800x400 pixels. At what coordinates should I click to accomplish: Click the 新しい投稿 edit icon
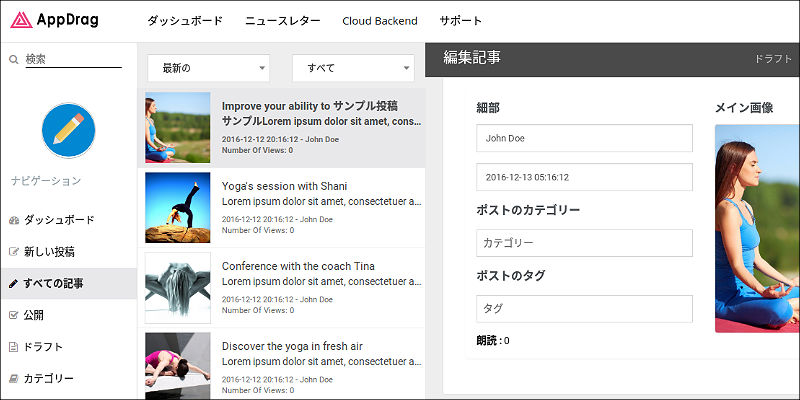point(13,252)
